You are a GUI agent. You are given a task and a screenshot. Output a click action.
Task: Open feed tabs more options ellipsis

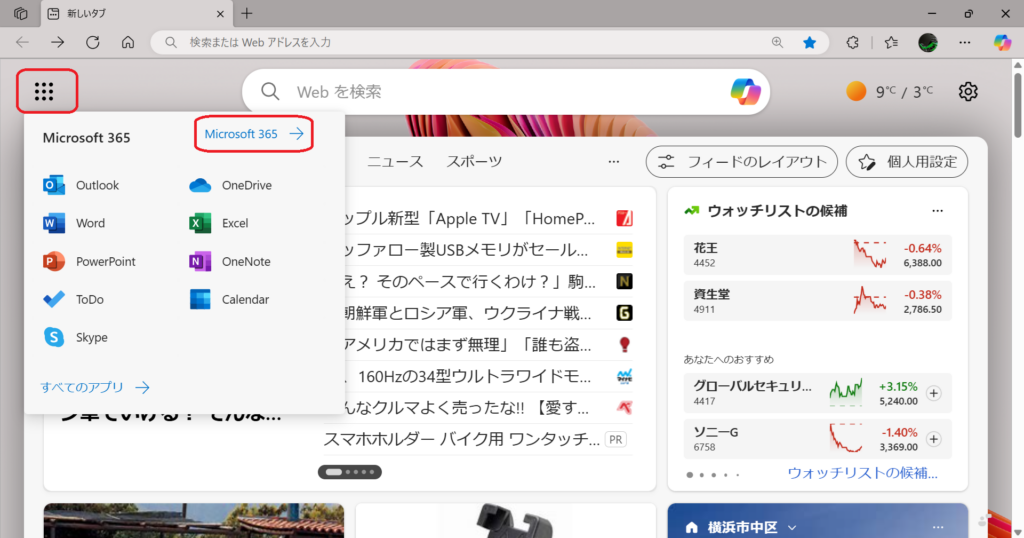(x=614, y=162)
